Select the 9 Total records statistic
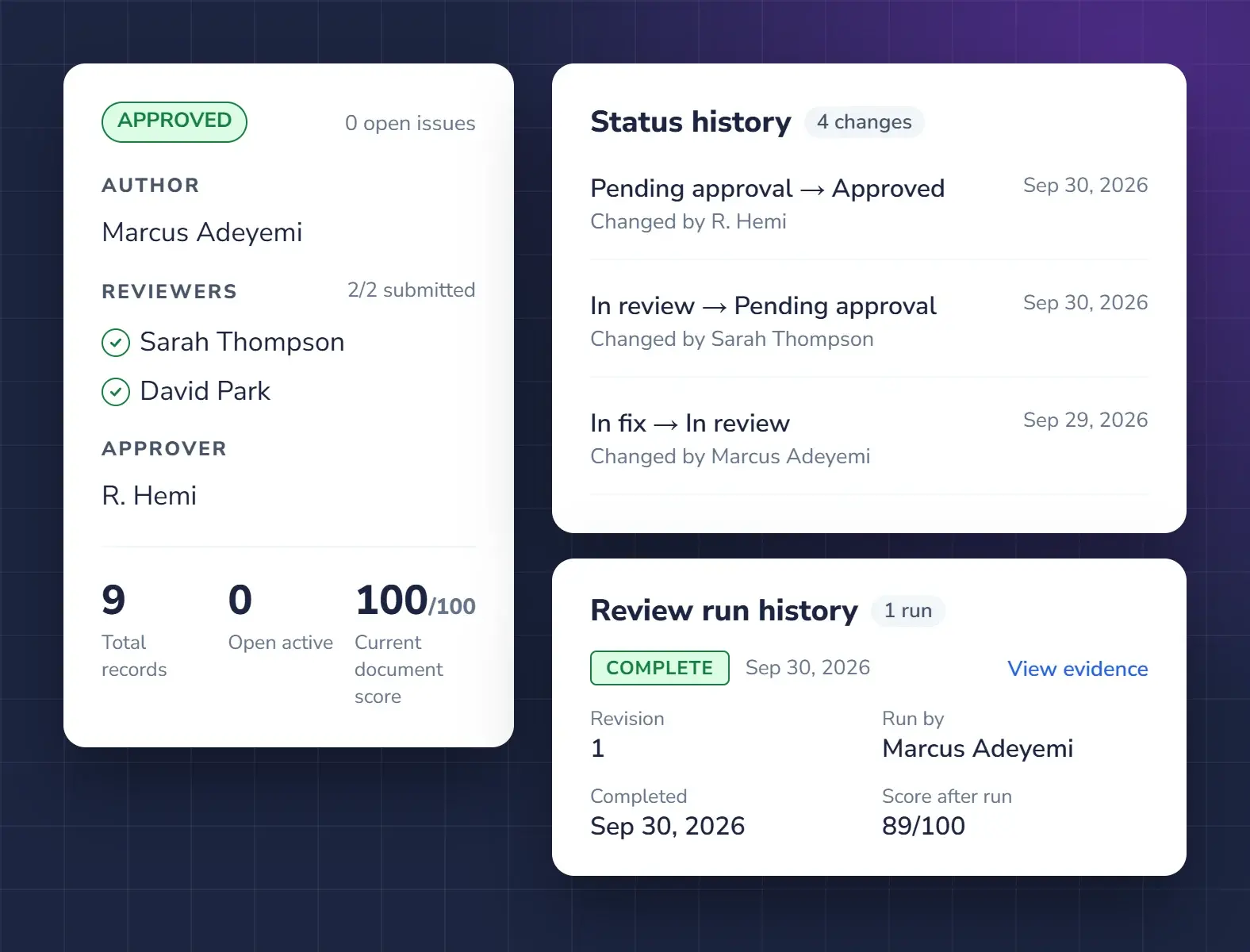 pos(134,631)
